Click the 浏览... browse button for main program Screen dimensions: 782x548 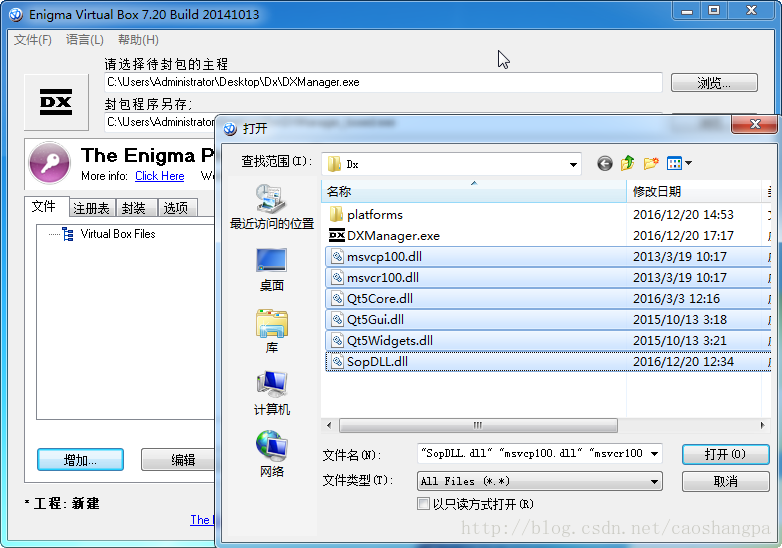coord(714,83)
